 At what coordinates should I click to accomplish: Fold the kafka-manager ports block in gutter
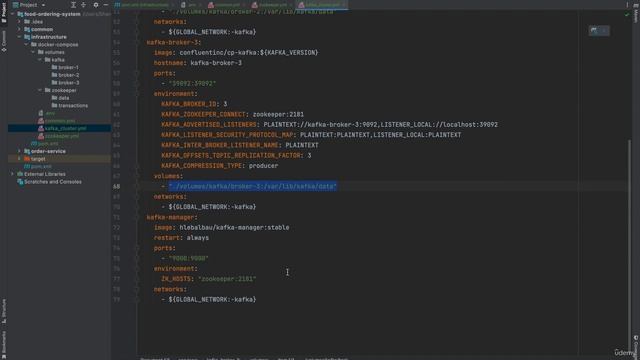coord(138,248)
